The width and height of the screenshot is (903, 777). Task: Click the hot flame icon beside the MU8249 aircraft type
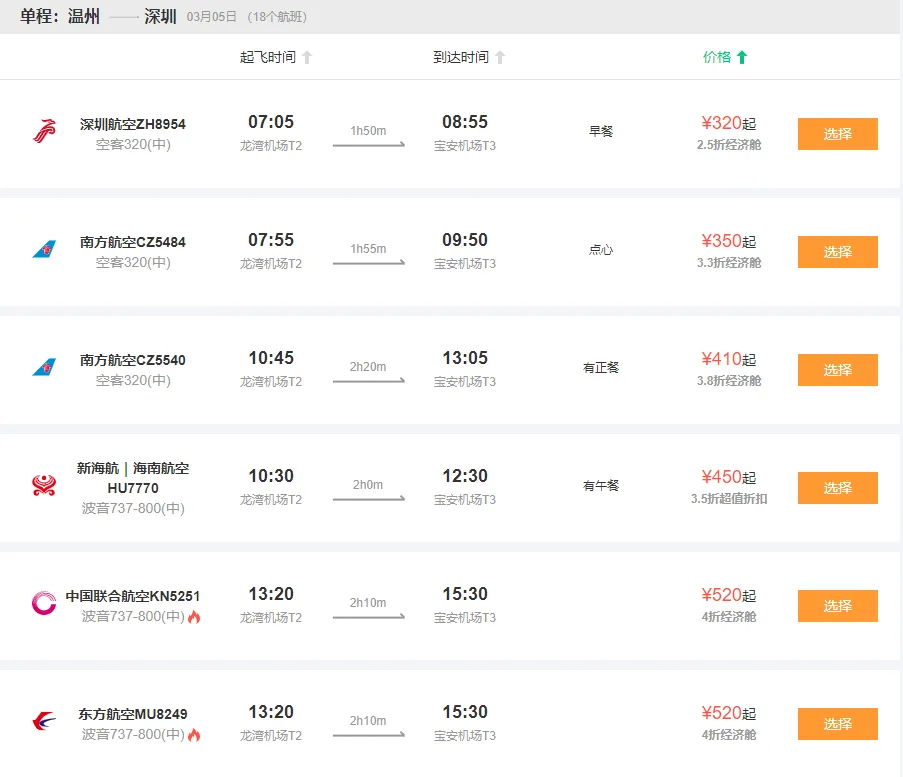(x=194, y=735)
